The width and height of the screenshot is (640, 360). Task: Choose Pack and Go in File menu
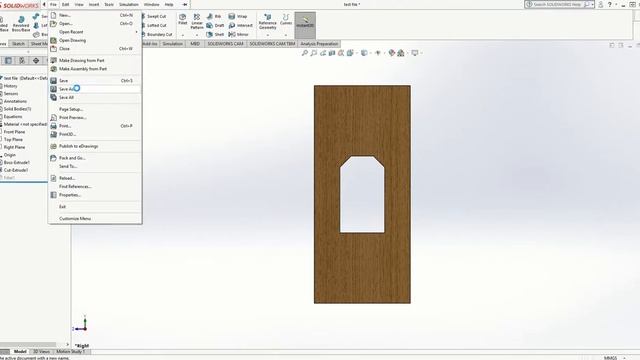95,158
